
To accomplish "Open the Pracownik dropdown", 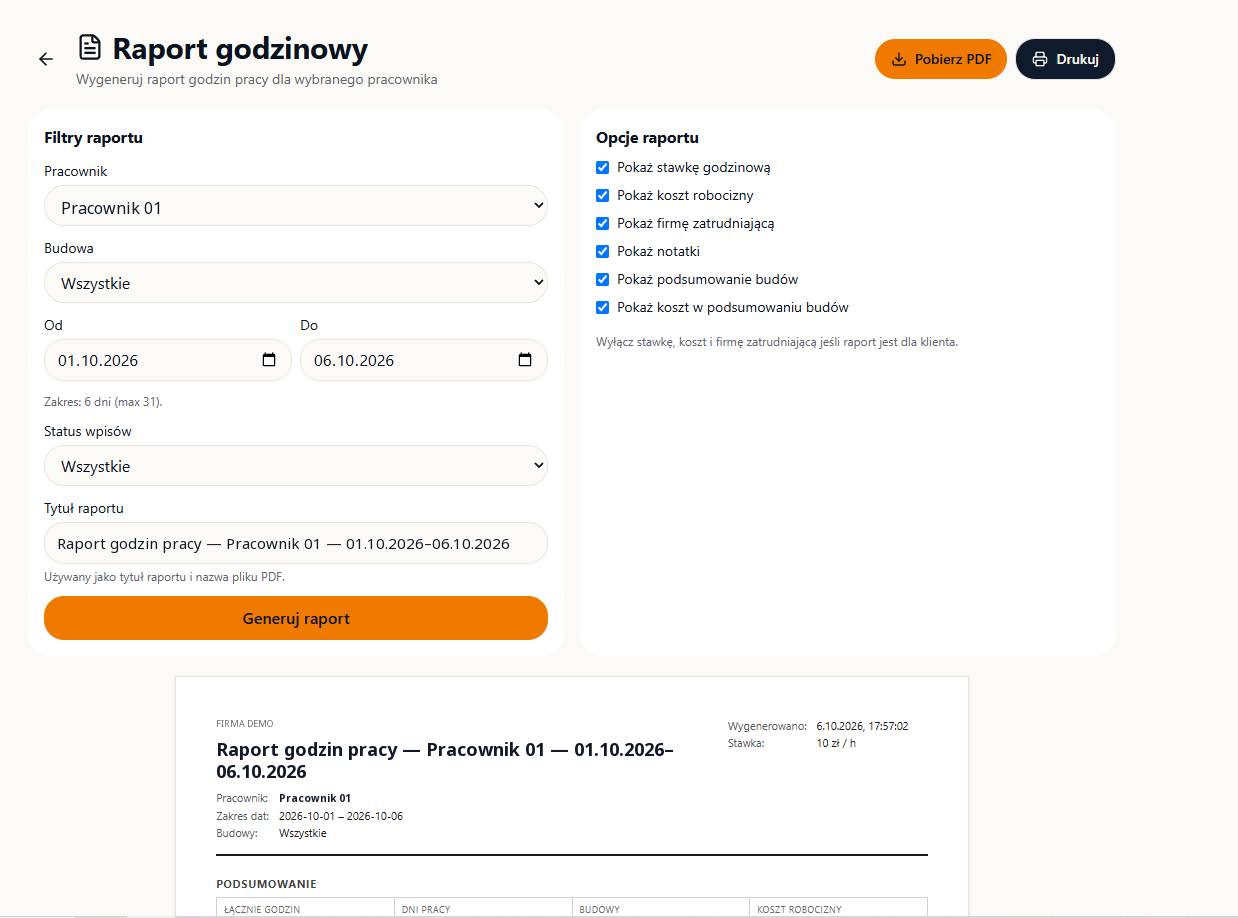I will pos(296,207).
